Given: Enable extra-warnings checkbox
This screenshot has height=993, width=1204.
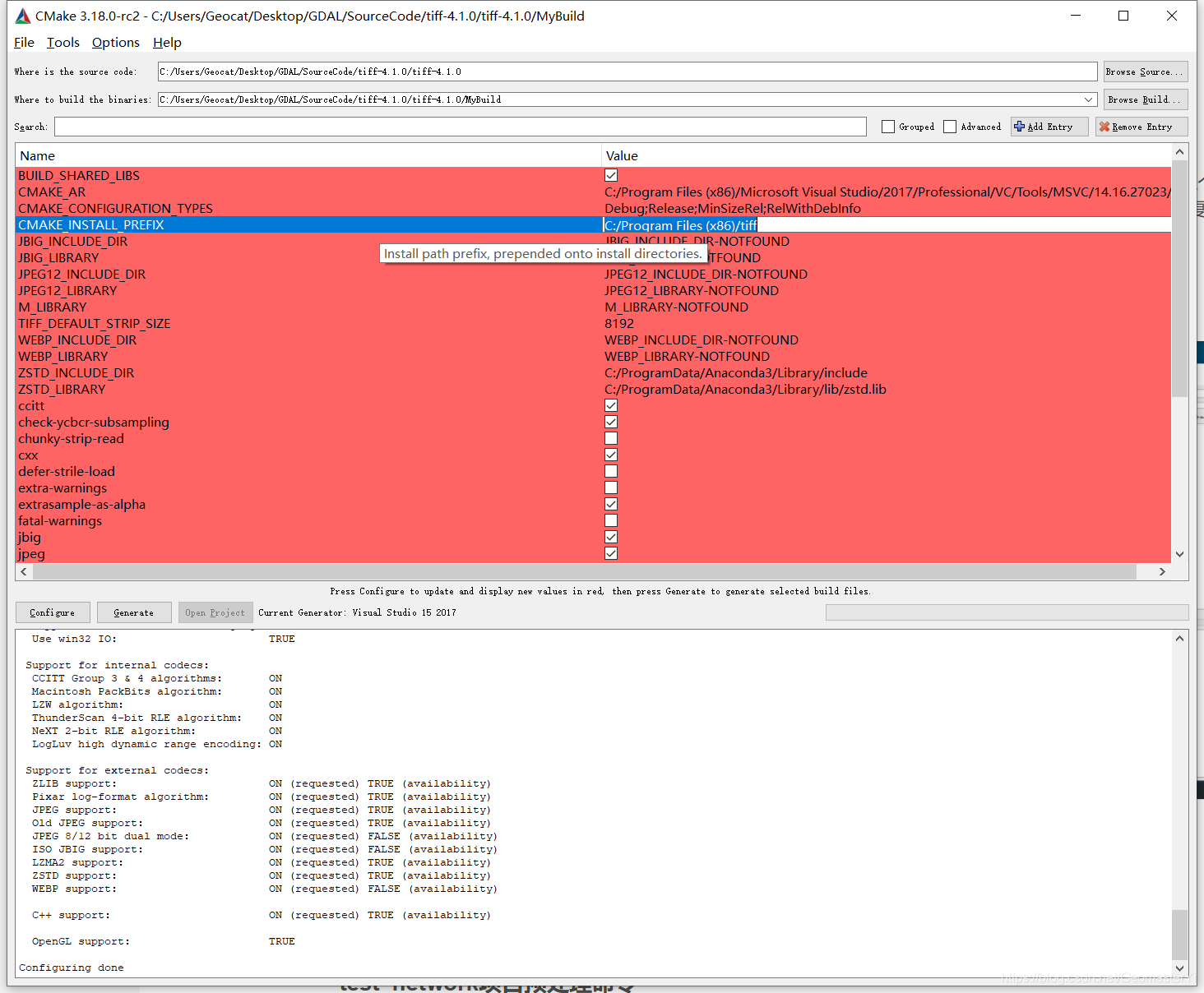Looking at the screenshot, I should [611, 487].
